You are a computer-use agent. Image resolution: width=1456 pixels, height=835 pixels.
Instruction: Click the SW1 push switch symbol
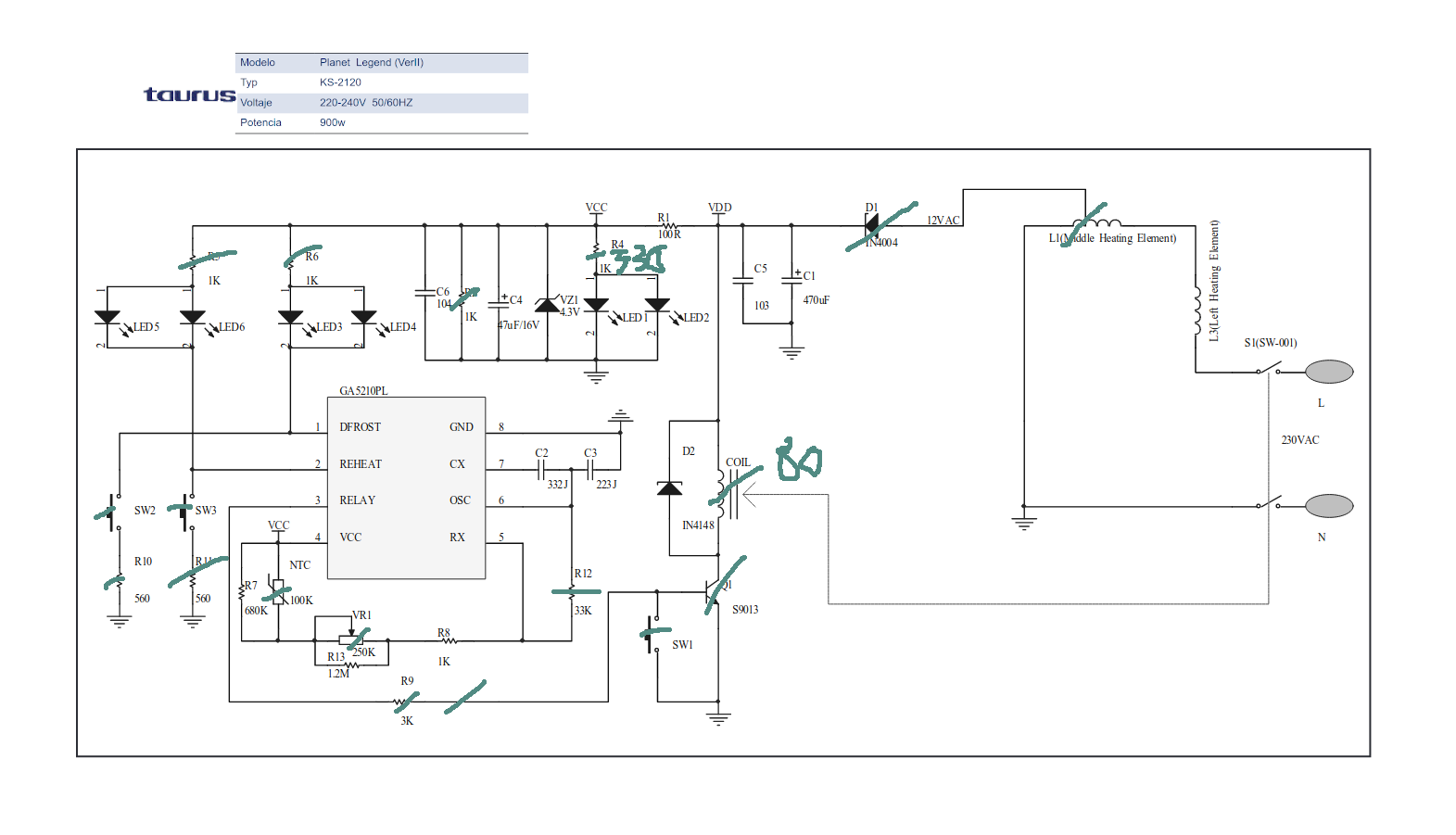coord(654,635)
